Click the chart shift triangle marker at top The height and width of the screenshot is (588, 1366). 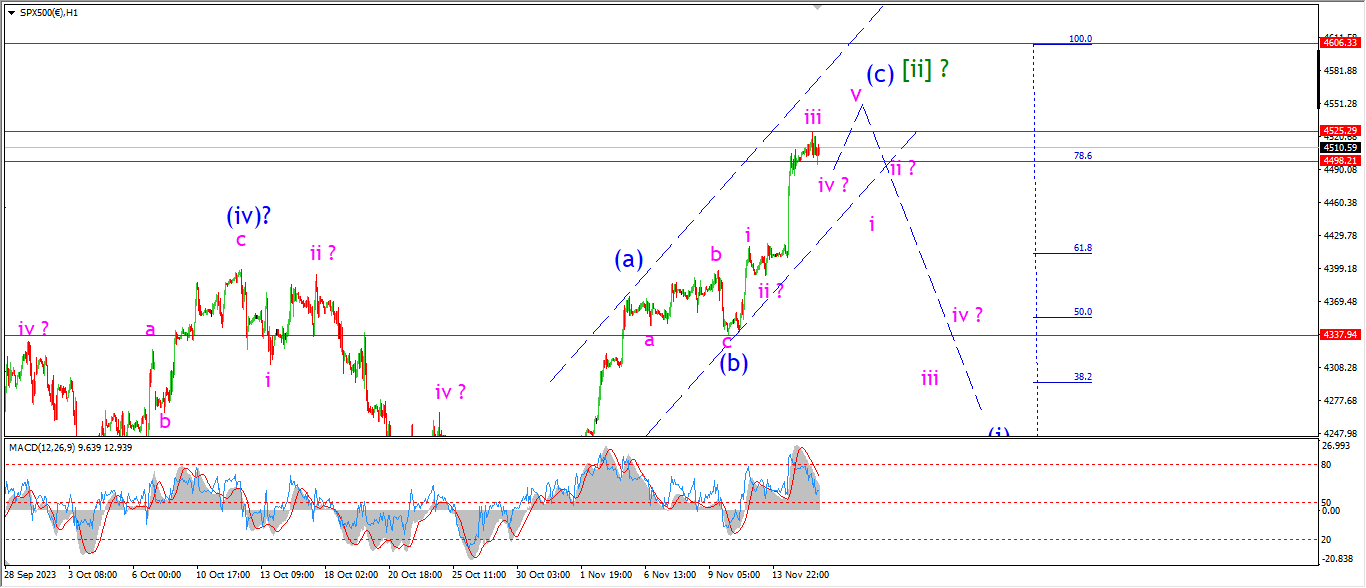(x=819, y=6)
